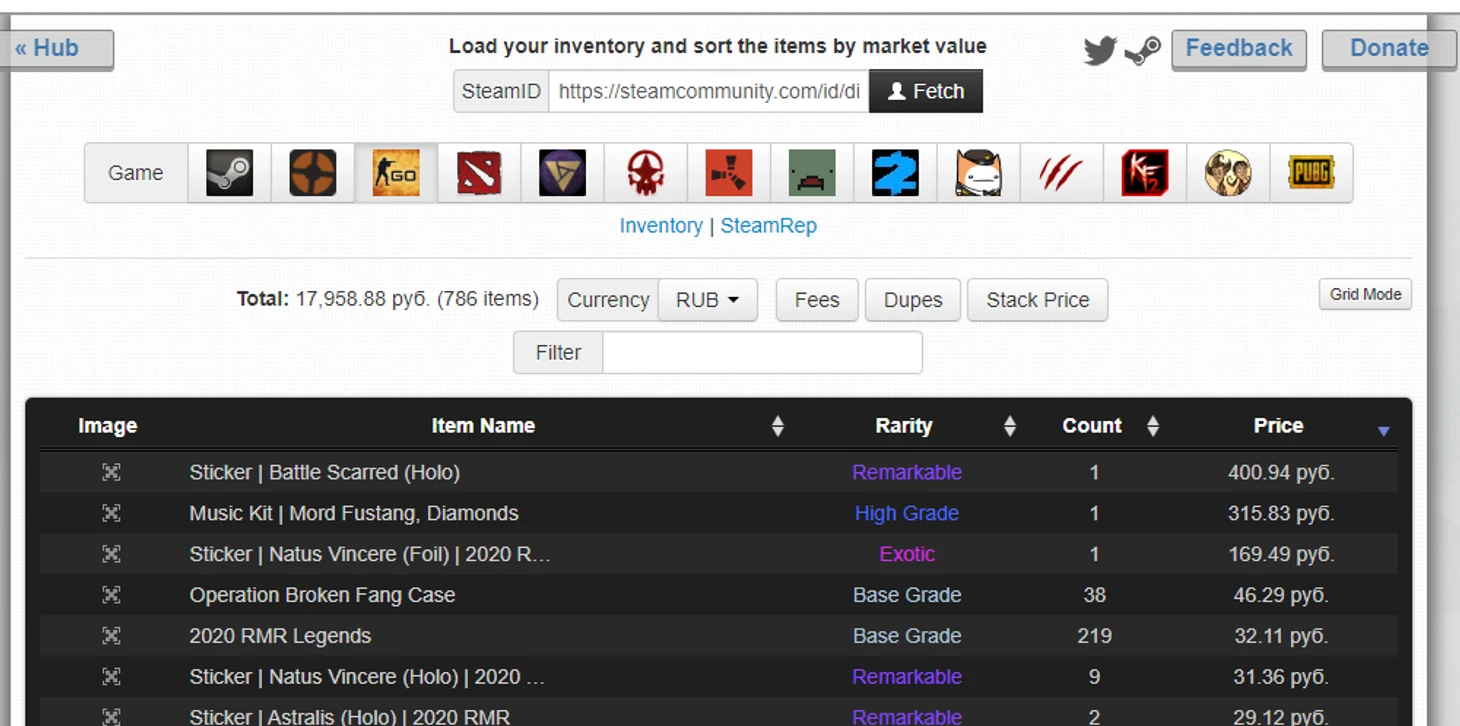Select item name Operation Broken Fang Case
Screen dimensions: 1460x726
[x=322, y=595]
